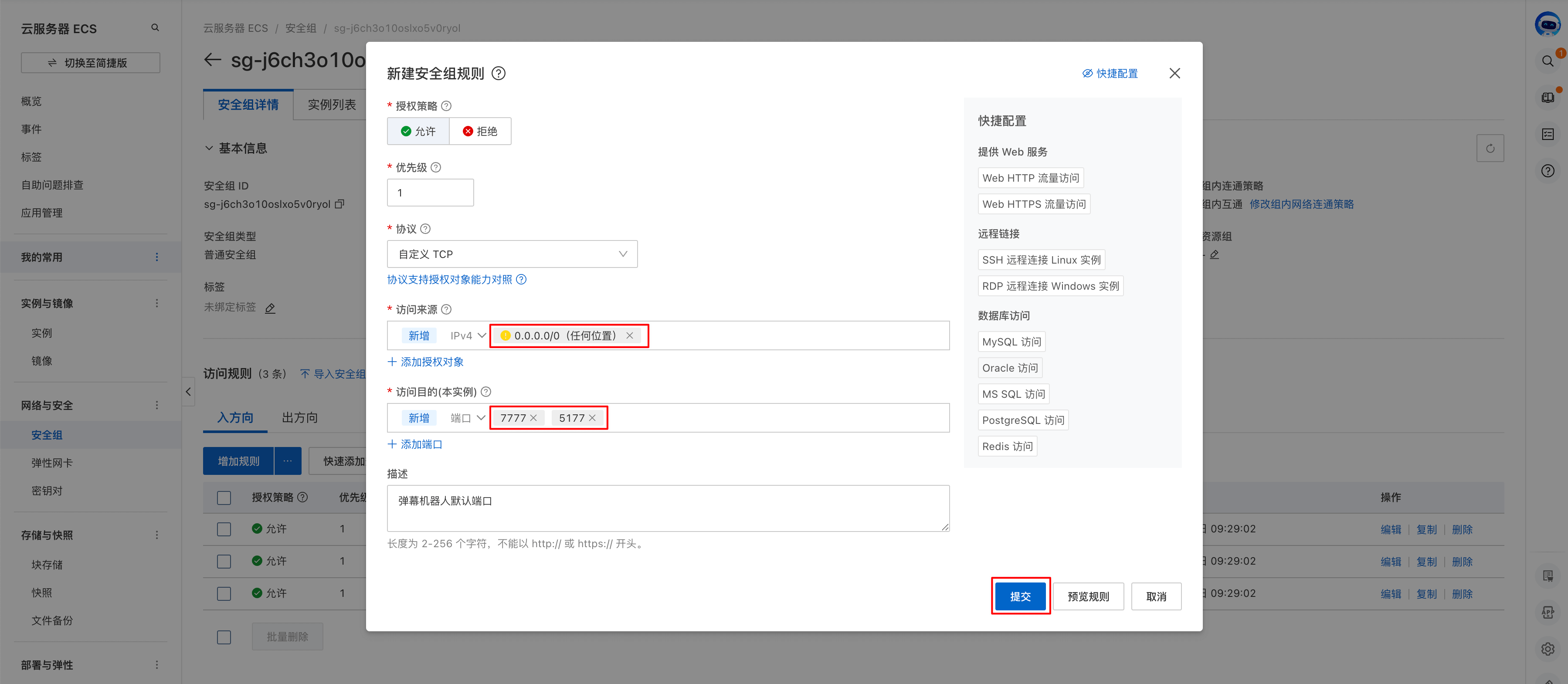
Task: Click the 提交 button to submit the rule
Action: pos(1020,596)
